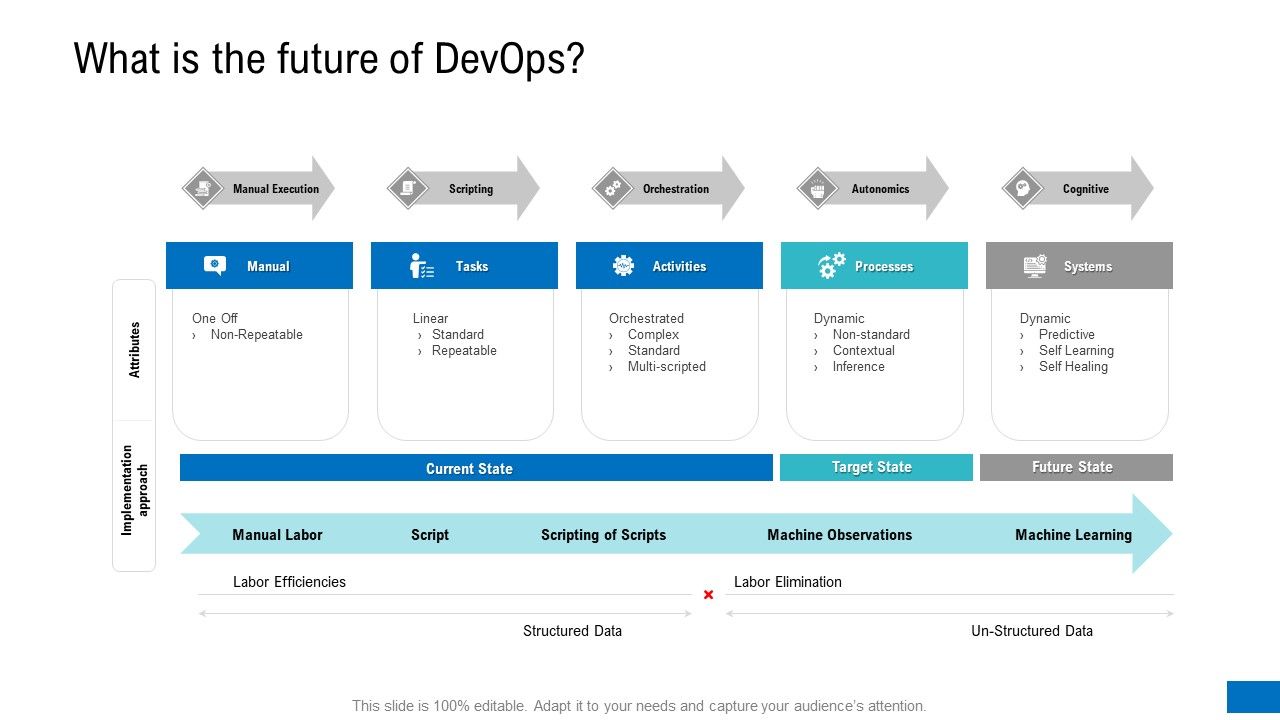This screenshot has height=720, width=1280.
Task: Click the Scripting of Scripts text
Action: [603, 535]
